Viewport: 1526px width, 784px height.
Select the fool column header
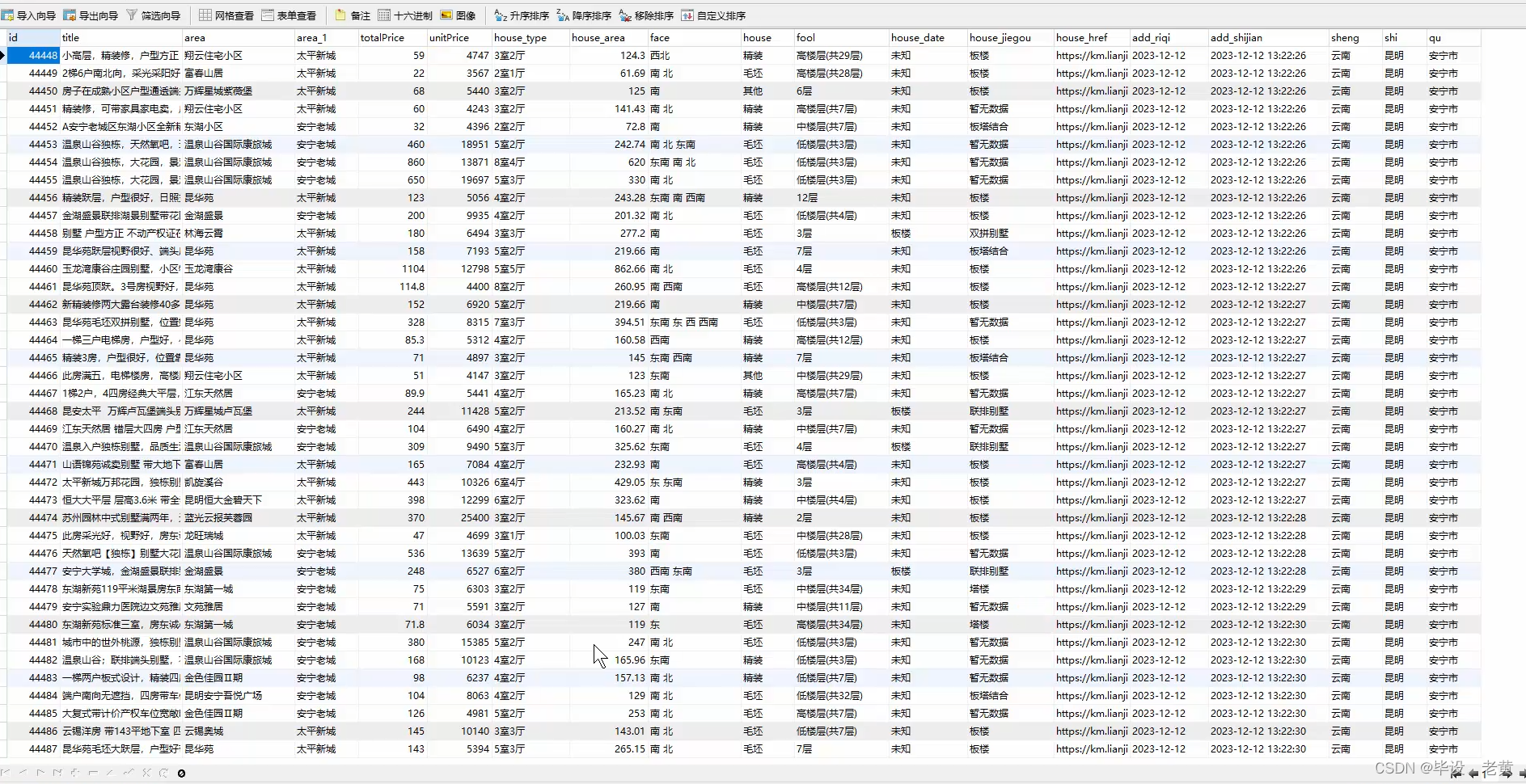coord(841,37)
